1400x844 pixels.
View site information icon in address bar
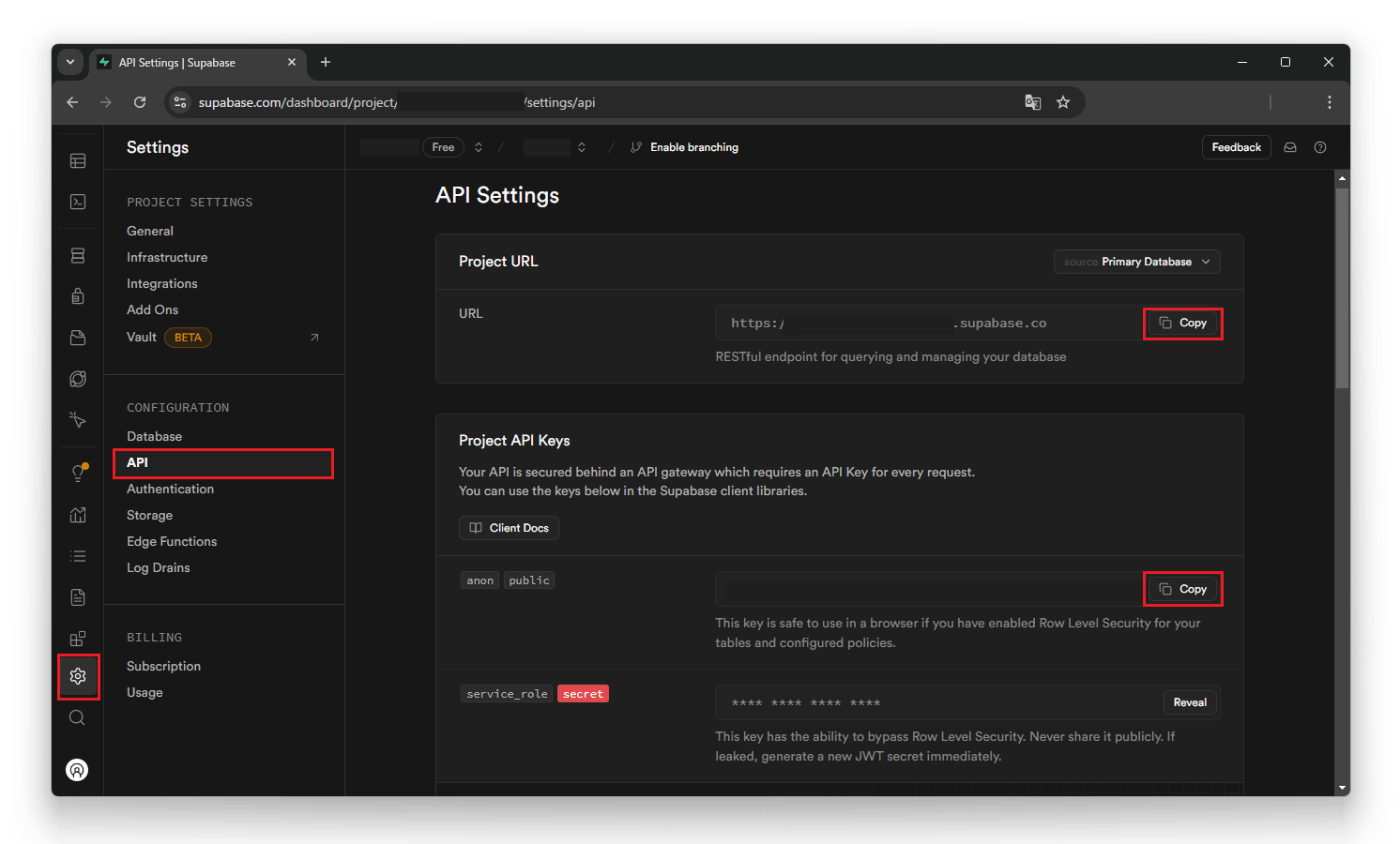tap(179, 102)
